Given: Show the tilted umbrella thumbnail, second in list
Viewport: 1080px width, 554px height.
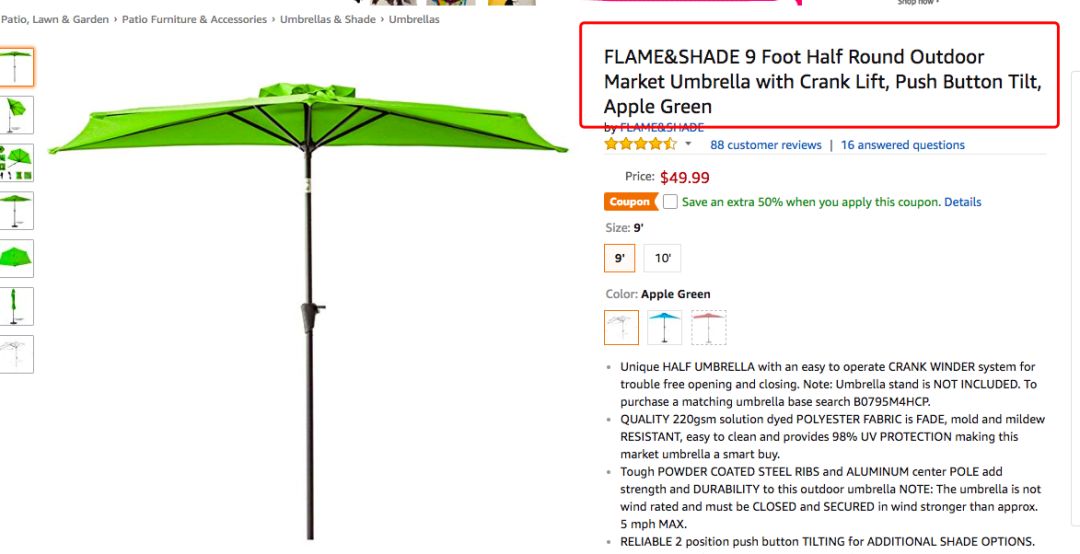Looking at the screenshot, I should point(16,115).
